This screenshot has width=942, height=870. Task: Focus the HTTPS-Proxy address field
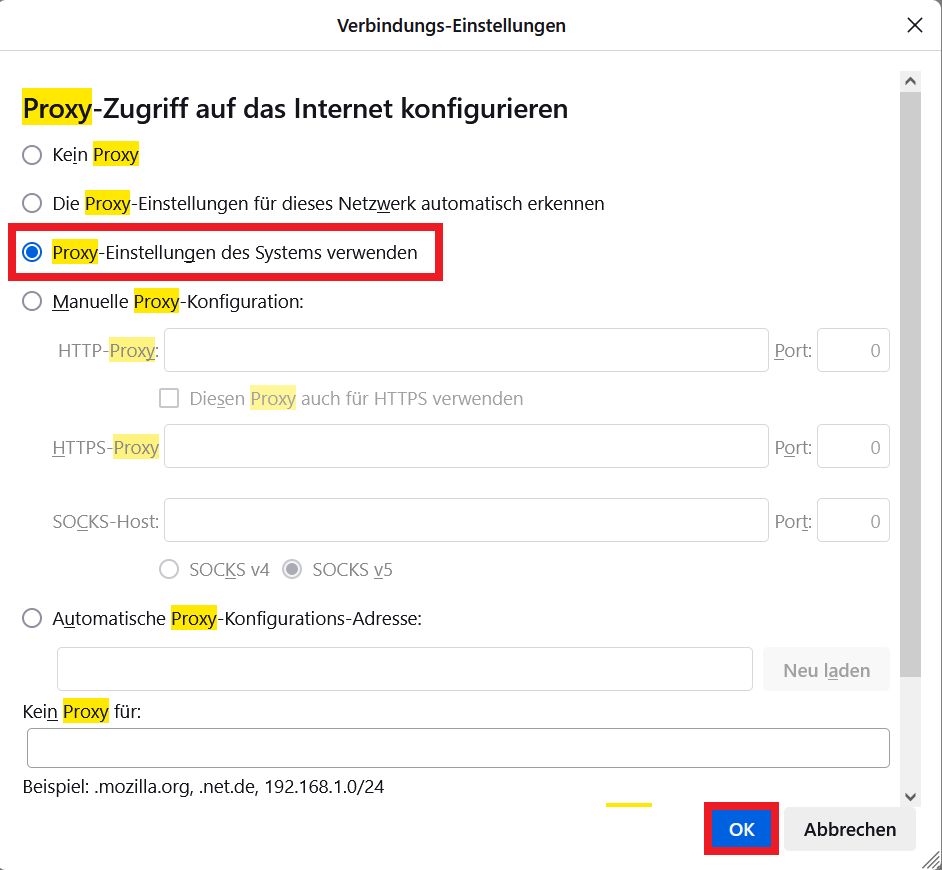(466, 446)
